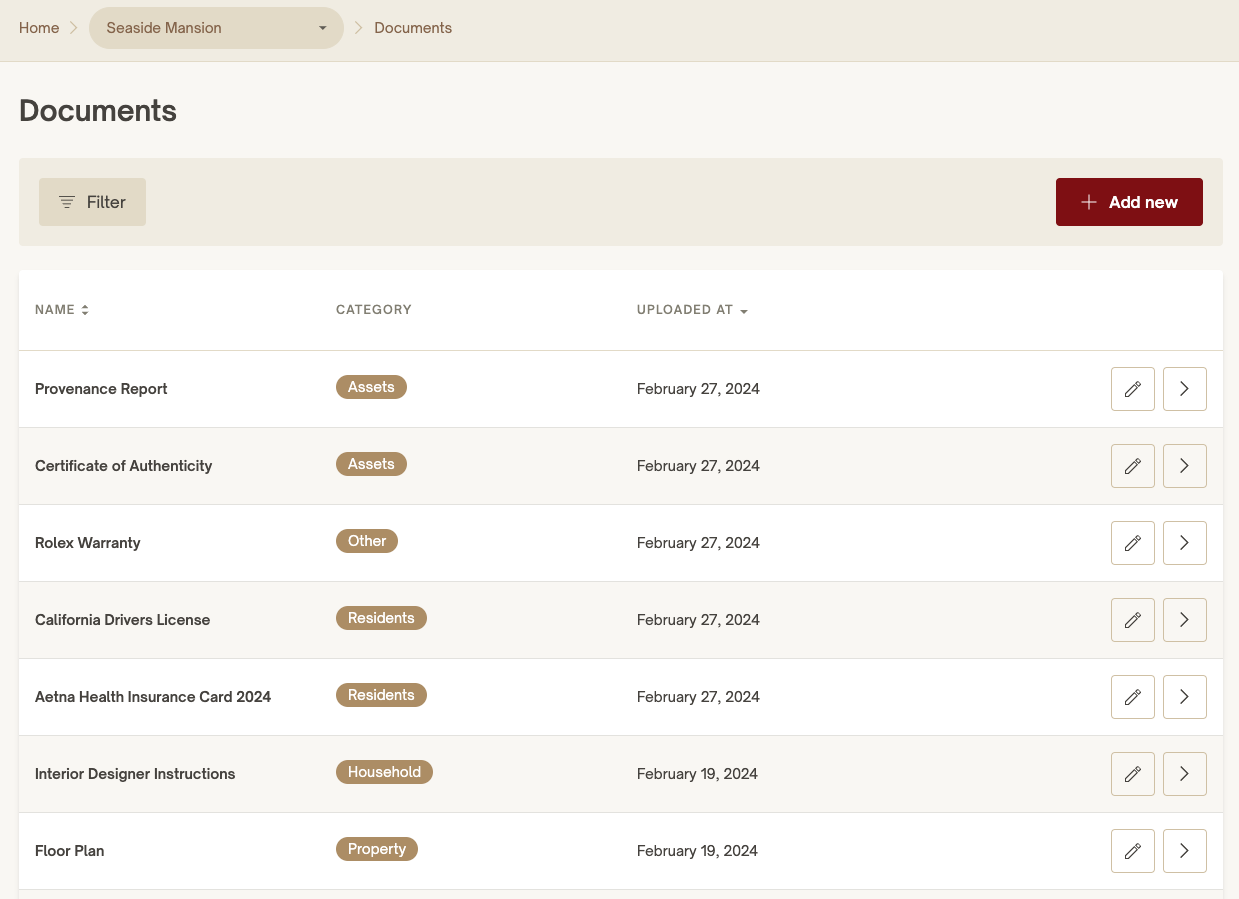Click the Property tag on Floor Plan

376,849
